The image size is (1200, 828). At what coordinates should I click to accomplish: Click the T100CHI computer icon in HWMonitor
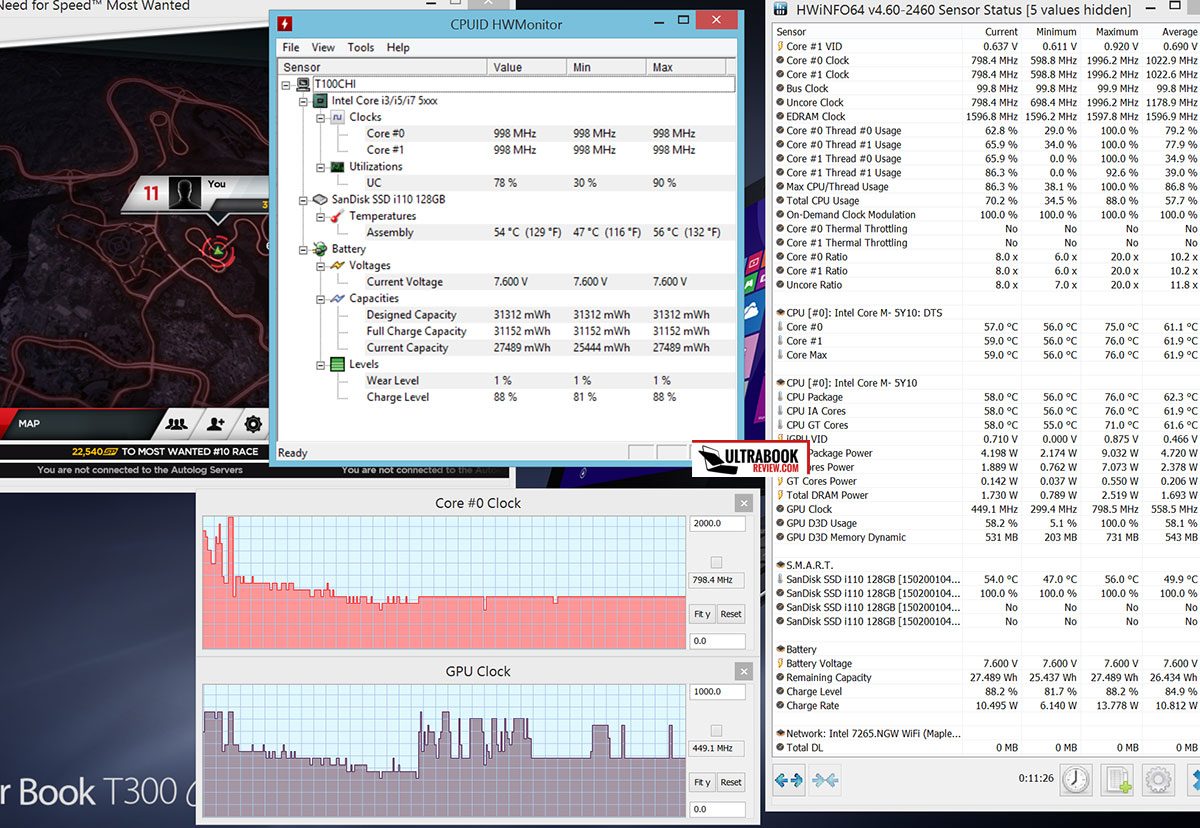[304, 84]
